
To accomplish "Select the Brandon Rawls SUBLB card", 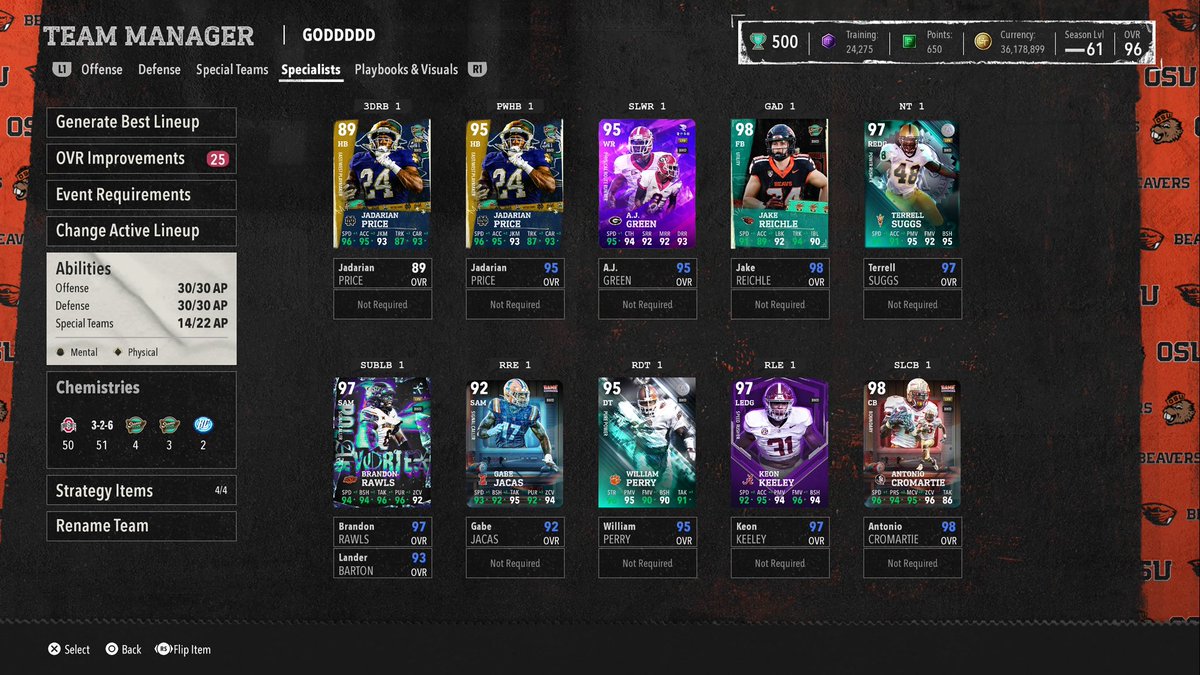I will [x=382, y=443].
